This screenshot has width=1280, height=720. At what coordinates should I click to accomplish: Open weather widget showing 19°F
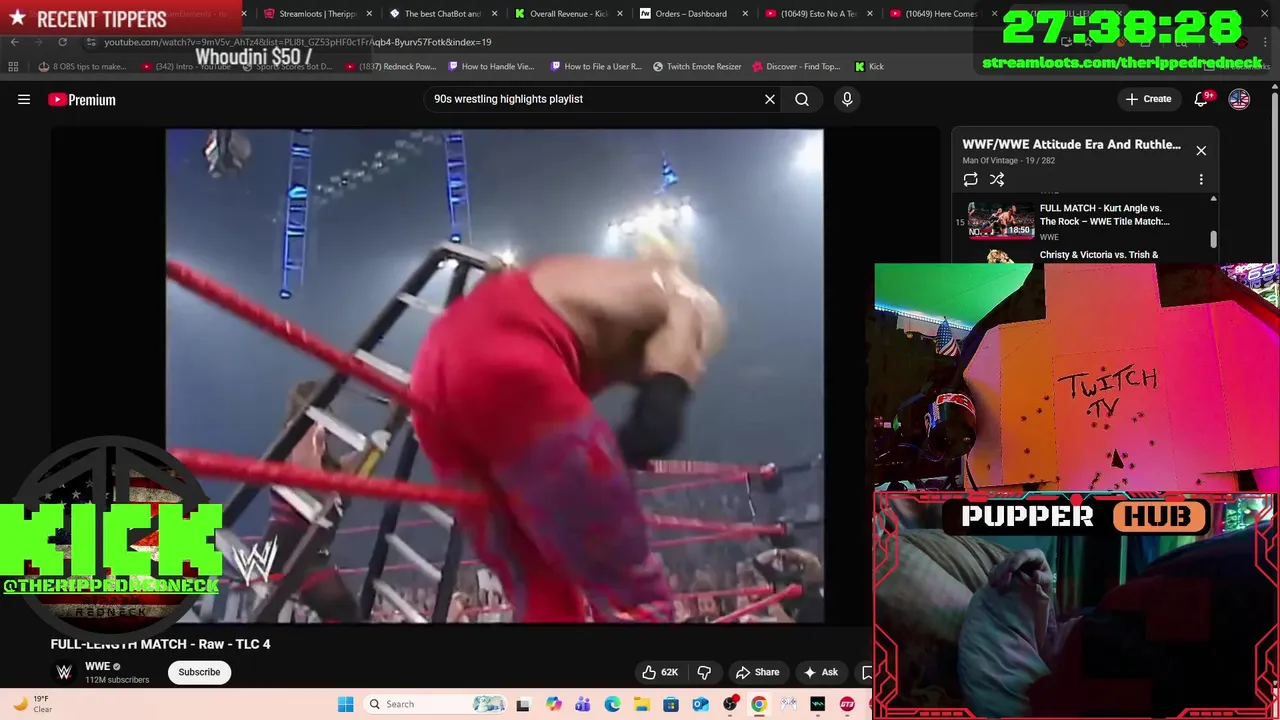32,704
